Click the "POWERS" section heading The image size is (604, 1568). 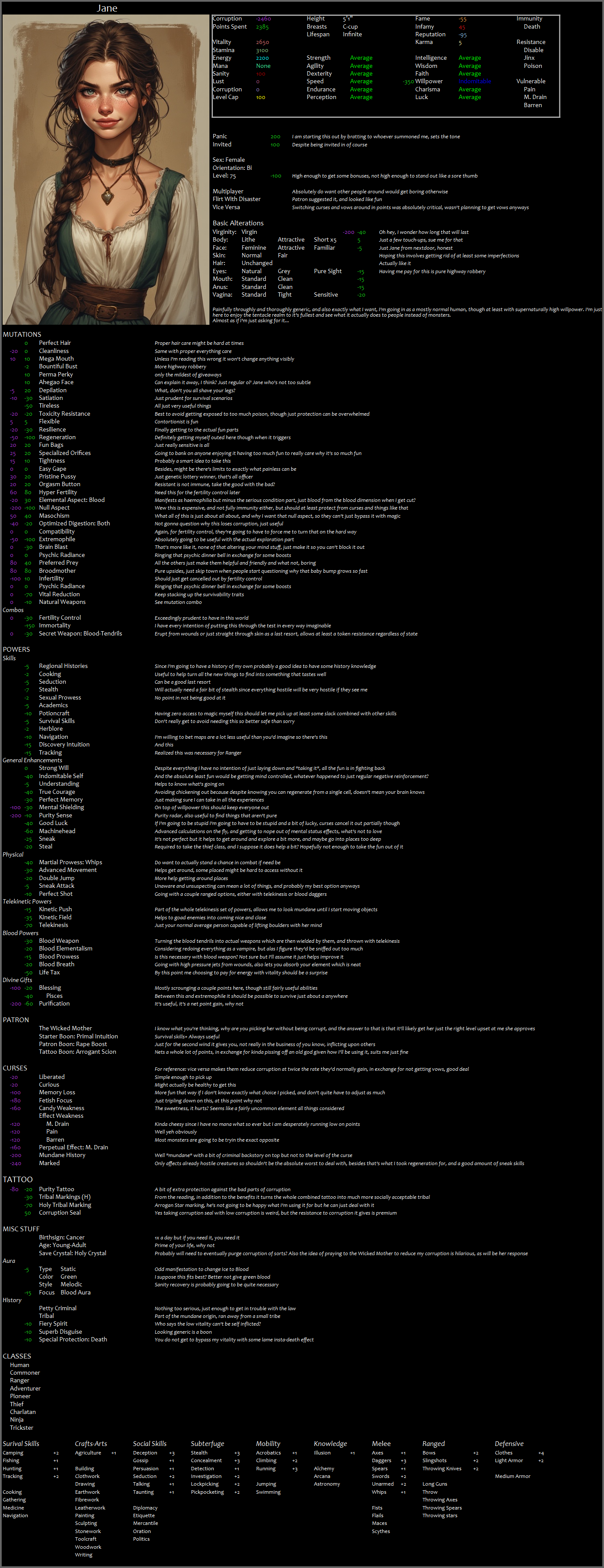click(17, 649)
